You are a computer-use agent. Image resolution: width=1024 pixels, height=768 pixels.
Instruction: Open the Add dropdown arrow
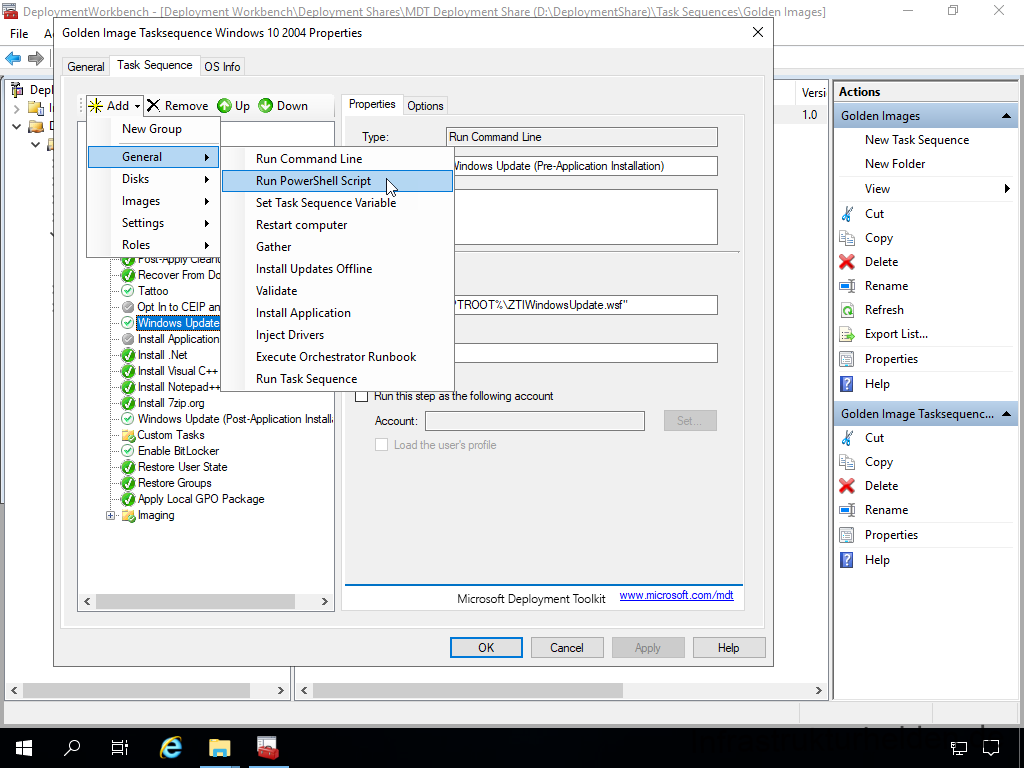[x=137, y=106]
